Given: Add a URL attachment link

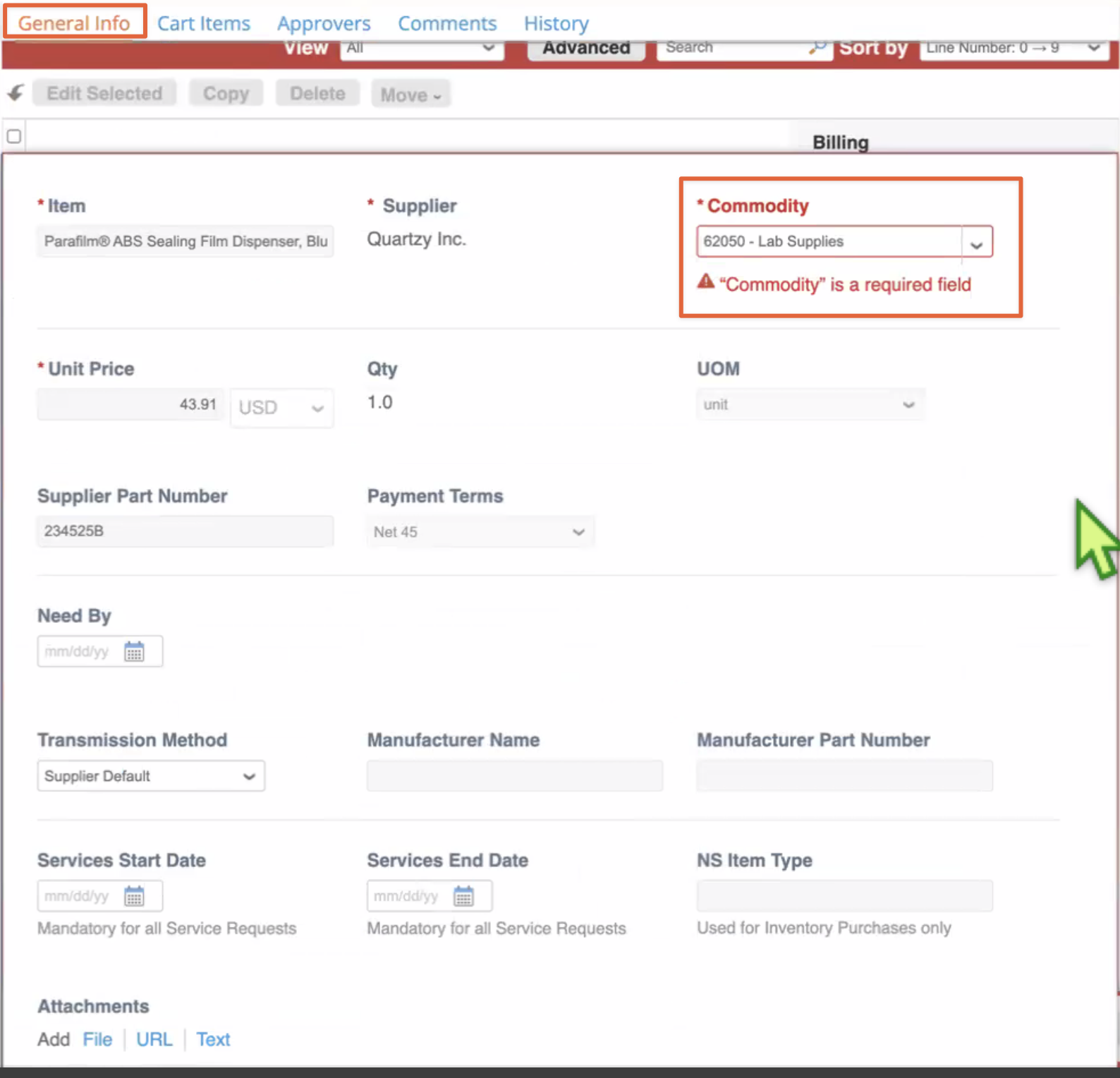Looking at the screenshot, I should coord(154,1039).
